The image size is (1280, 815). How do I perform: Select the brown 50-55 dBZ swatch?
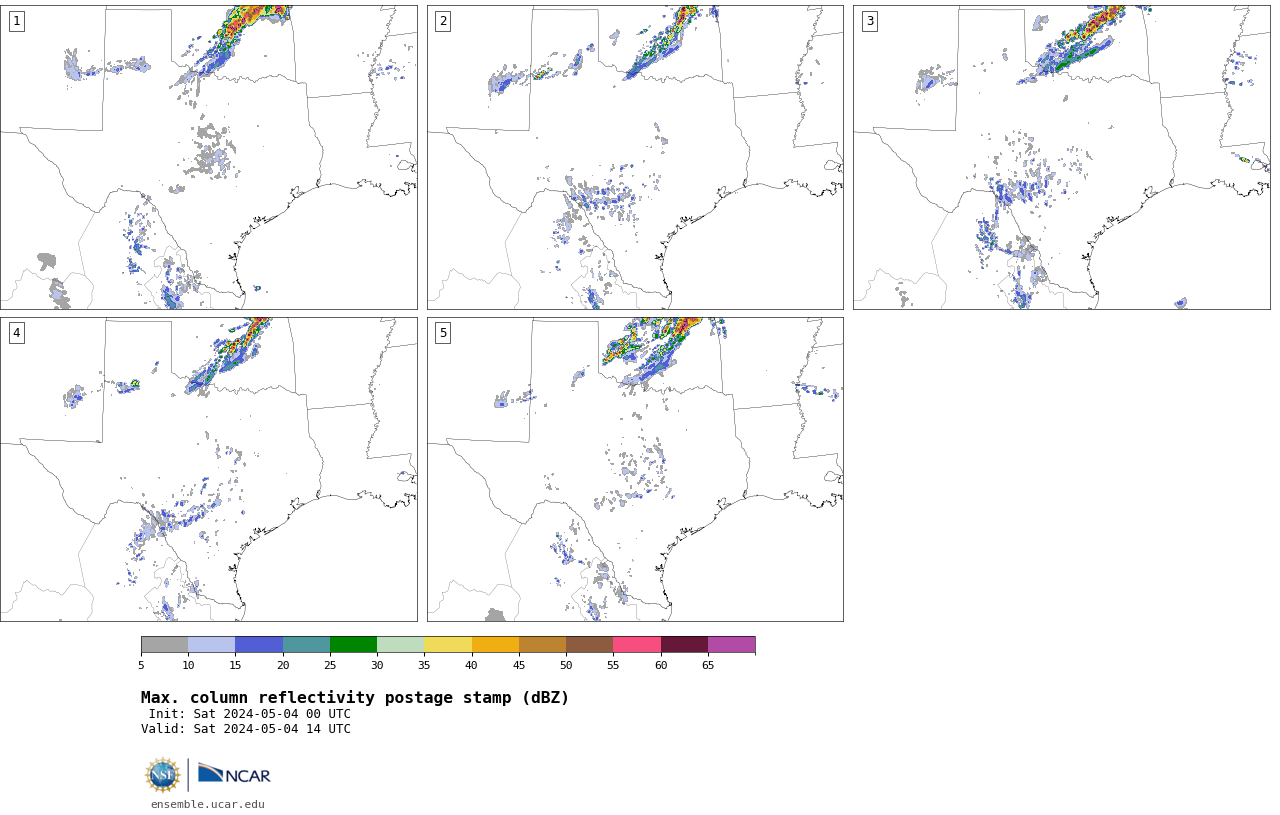589,644
